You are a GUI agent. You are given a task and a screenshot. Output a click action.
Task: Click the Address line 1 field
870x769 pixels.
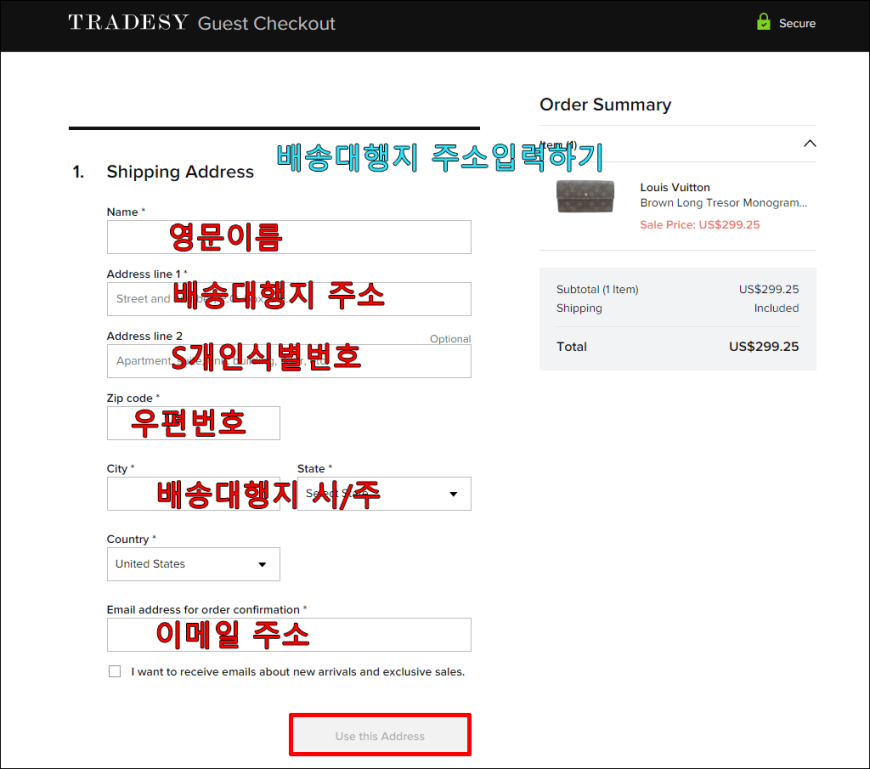point(289,299)
